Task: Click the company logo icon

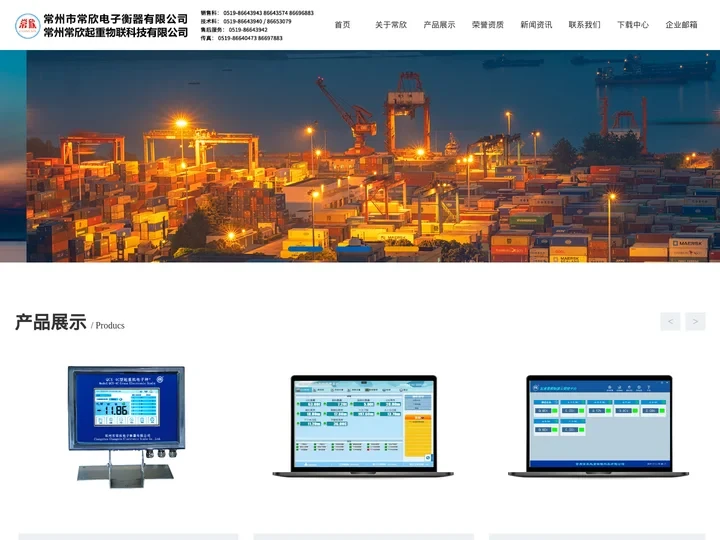Action: pyautogui.click(x=27, y=26)
